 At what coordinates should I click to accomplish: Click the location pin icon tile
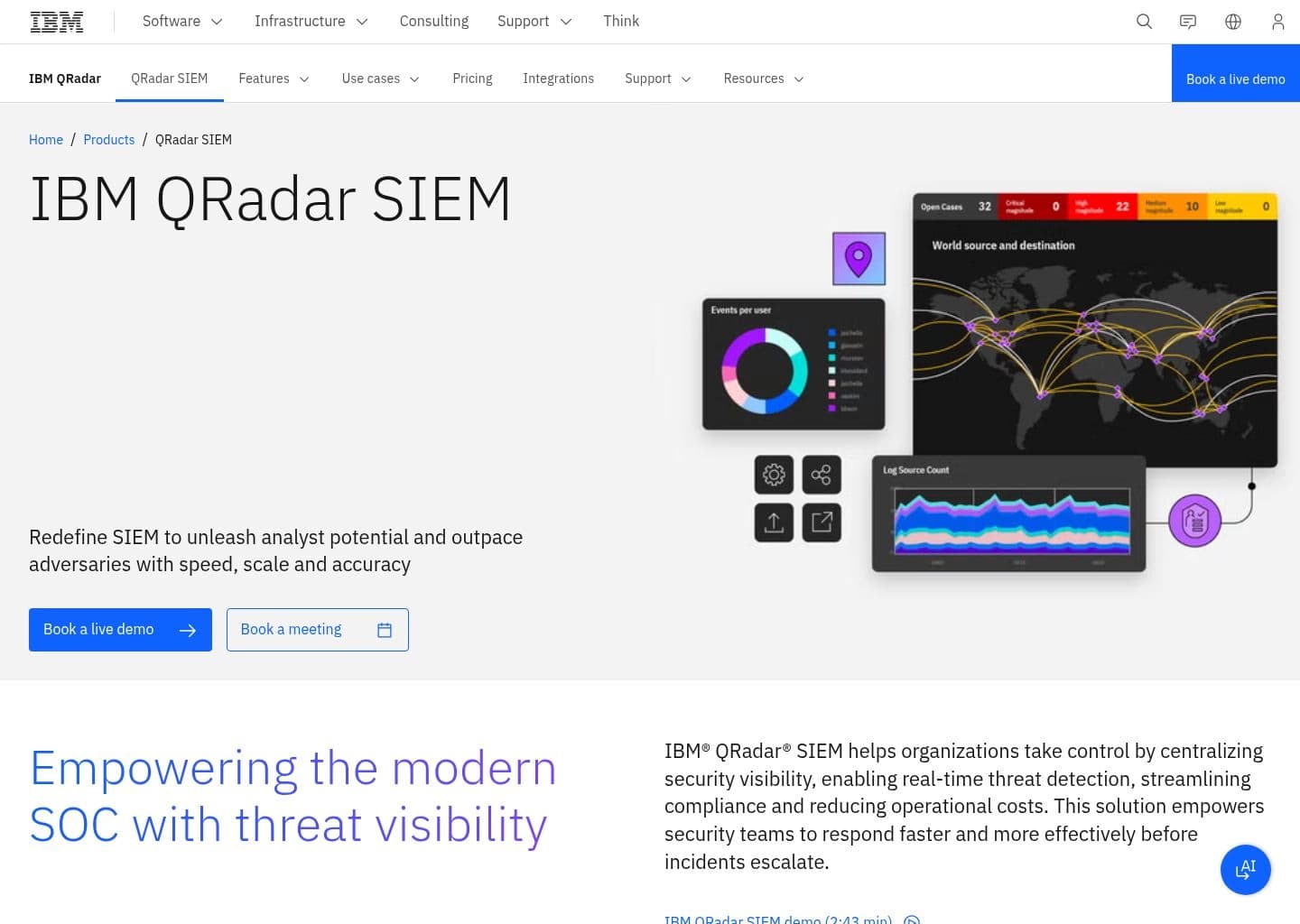(x=859, y=258)
